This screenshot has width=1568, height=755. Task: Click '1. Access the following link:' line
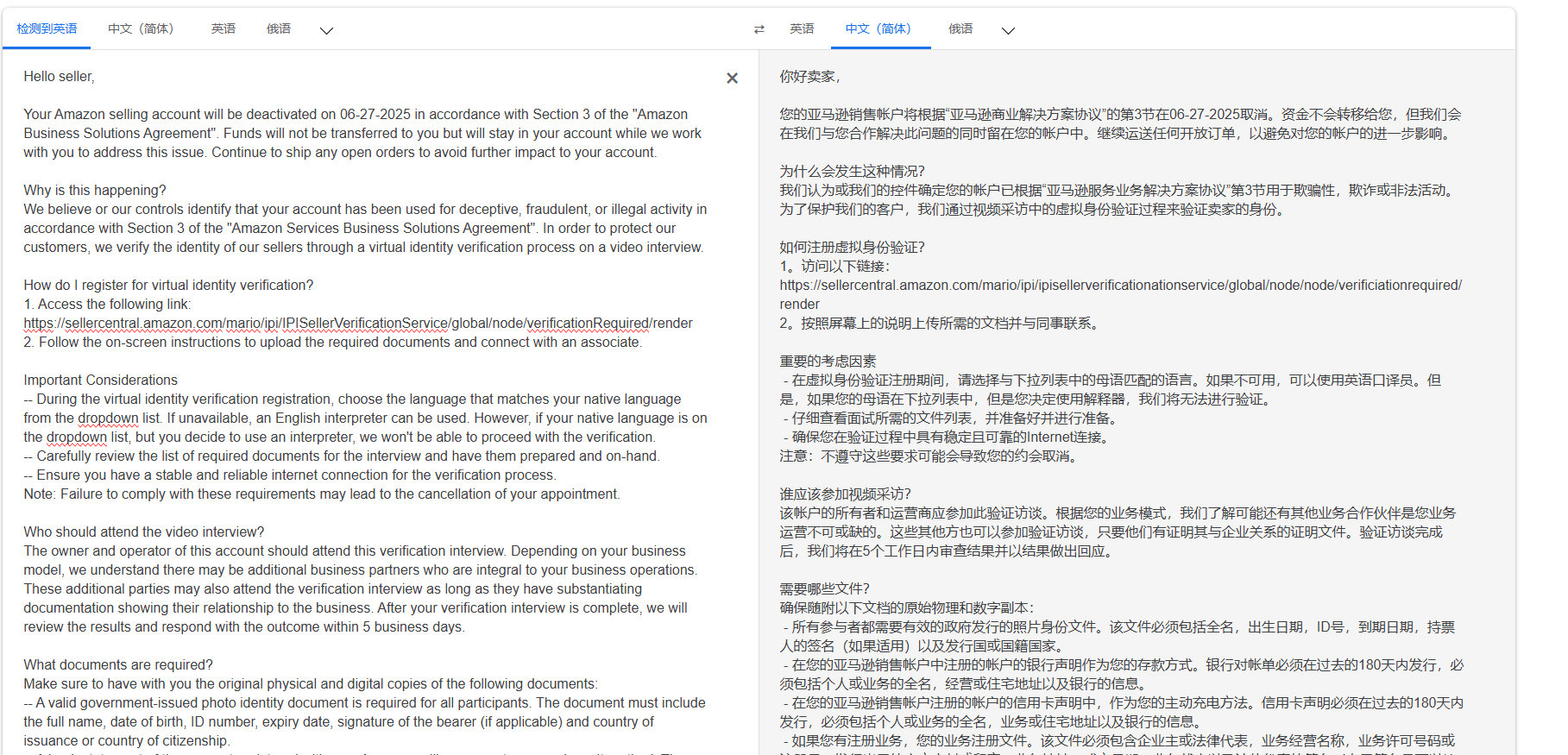(x=107, y=305)
